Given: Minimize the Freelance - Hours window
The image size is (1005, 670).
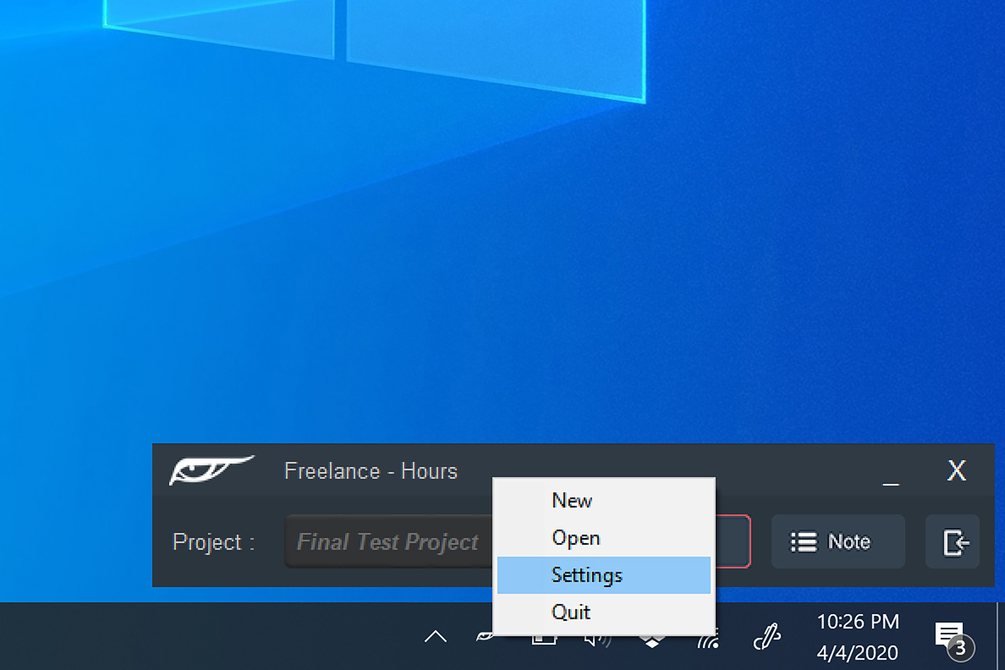Looking at the screenshot, I should coord(891,479).
